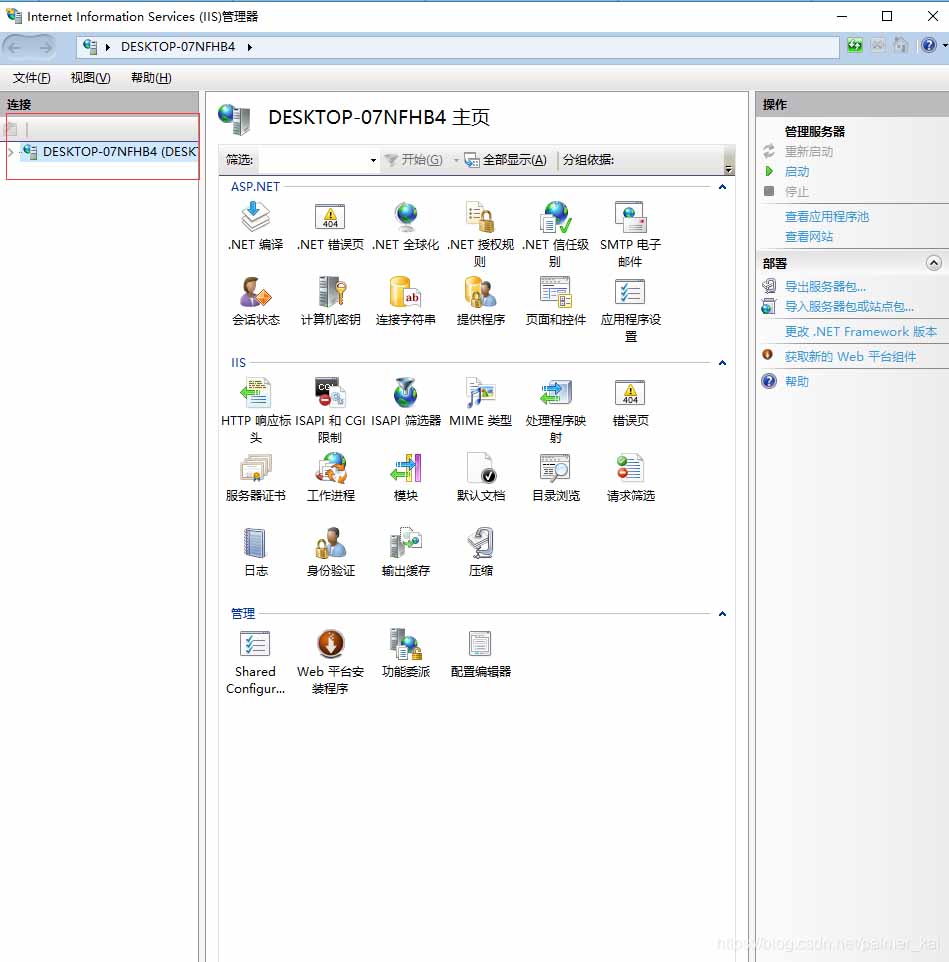This screenshot has width=949, height=962.
Task: Open the .NET 授权规则 feature
Action: click(480, 234)
